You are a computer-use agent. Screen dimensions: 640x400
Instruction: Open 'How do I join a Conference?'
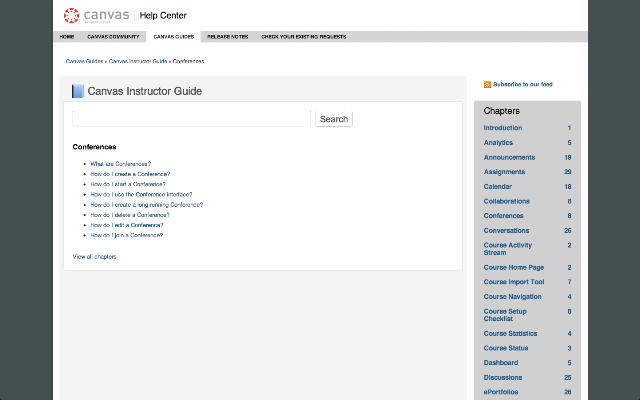pyautogui.click(x=127, y=235)
